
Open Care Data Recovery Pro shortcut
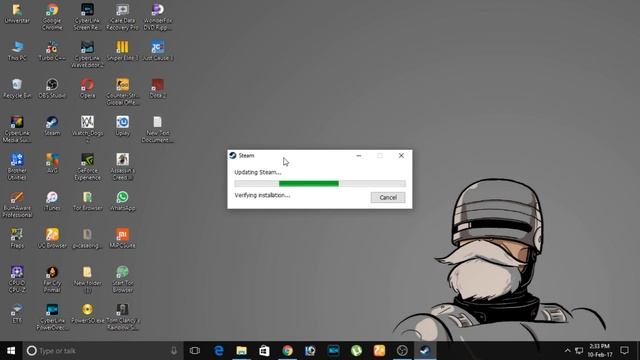[x=122, y=16]
